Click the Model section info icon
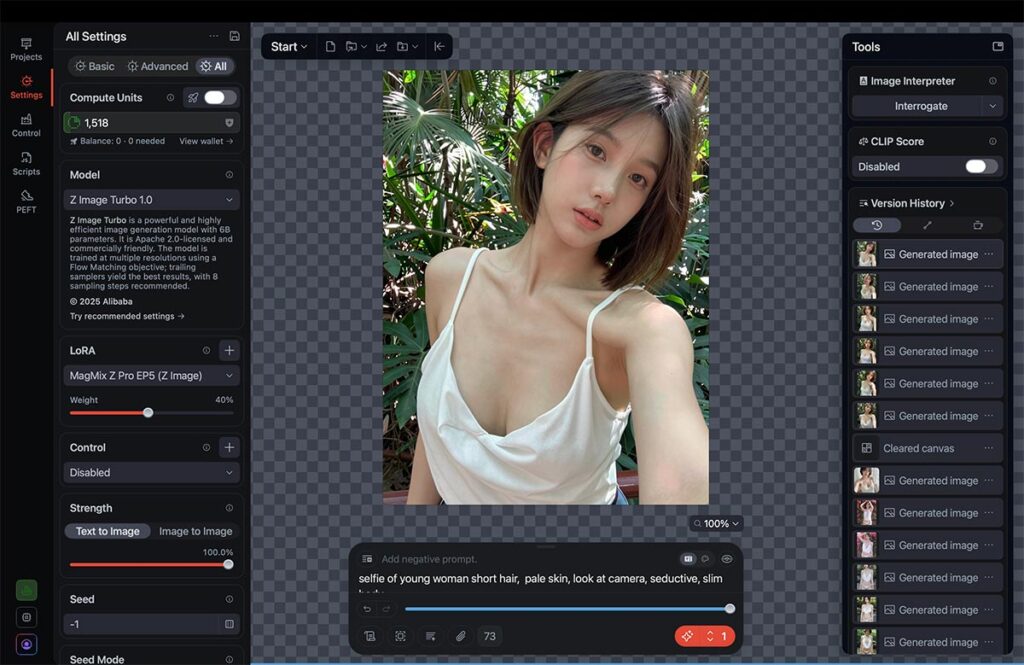Viewport: 1024px width, 665px height. coord(229,175)
